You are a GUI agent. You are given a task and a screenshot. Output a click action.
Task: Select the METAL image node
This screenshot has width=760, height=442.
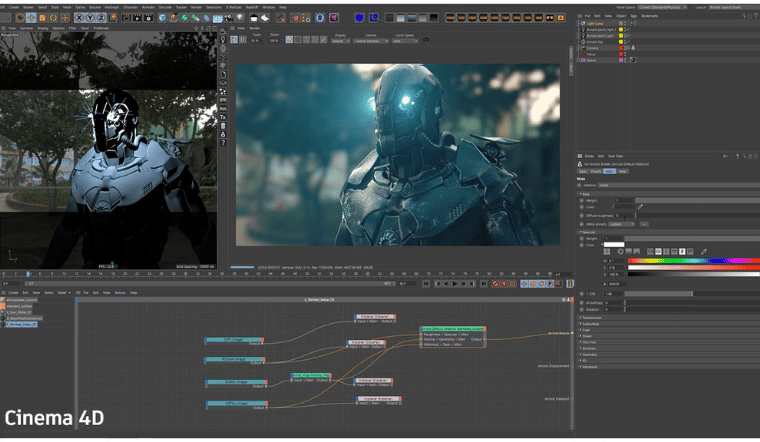(x=237, y=404)
